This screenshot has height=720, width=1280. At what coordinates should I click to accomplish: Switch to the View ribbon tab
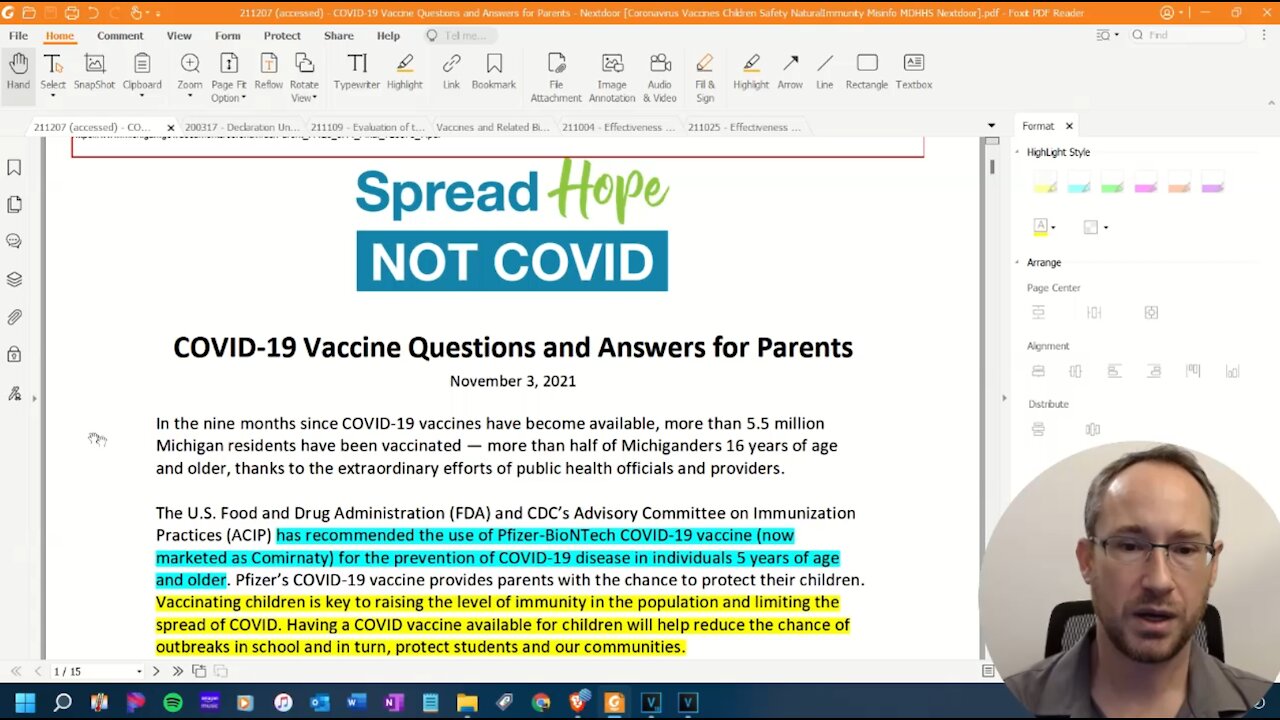click(x=179, y=35)
